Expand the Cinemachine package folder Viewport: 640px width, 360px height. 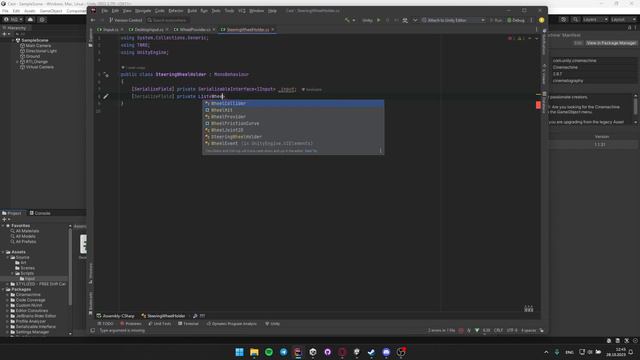click(8, 295)
